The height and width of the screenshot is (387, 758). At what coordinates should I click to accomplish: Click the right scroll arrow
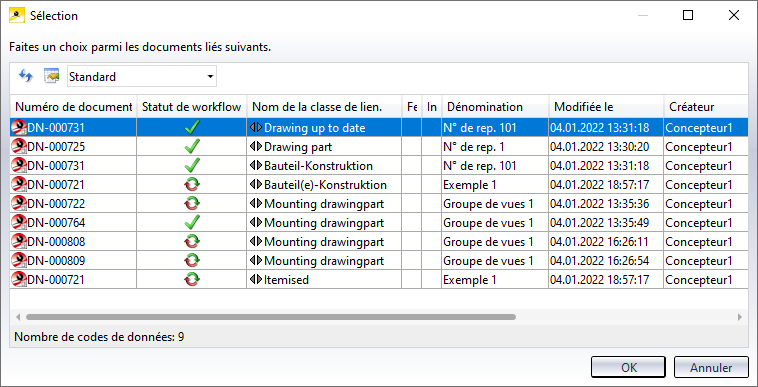[740, 317]
